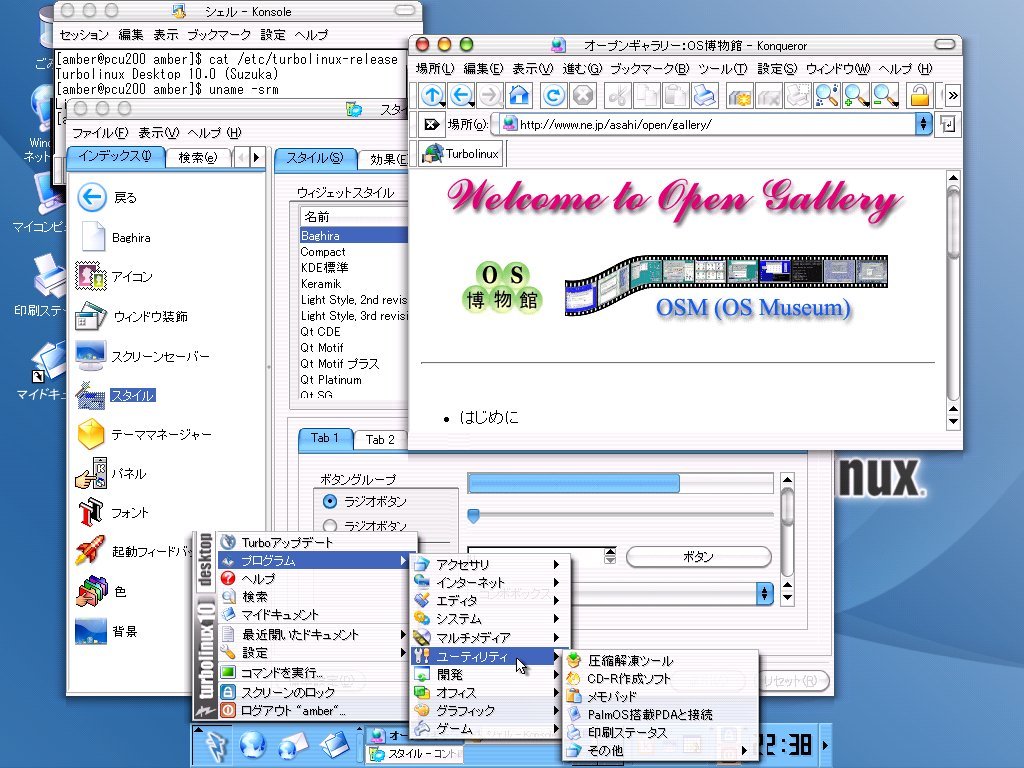Expand the Konqueror toolbar overflow chevron
This screenshot has height=768, width=1024.
click(x=953, y=96)
